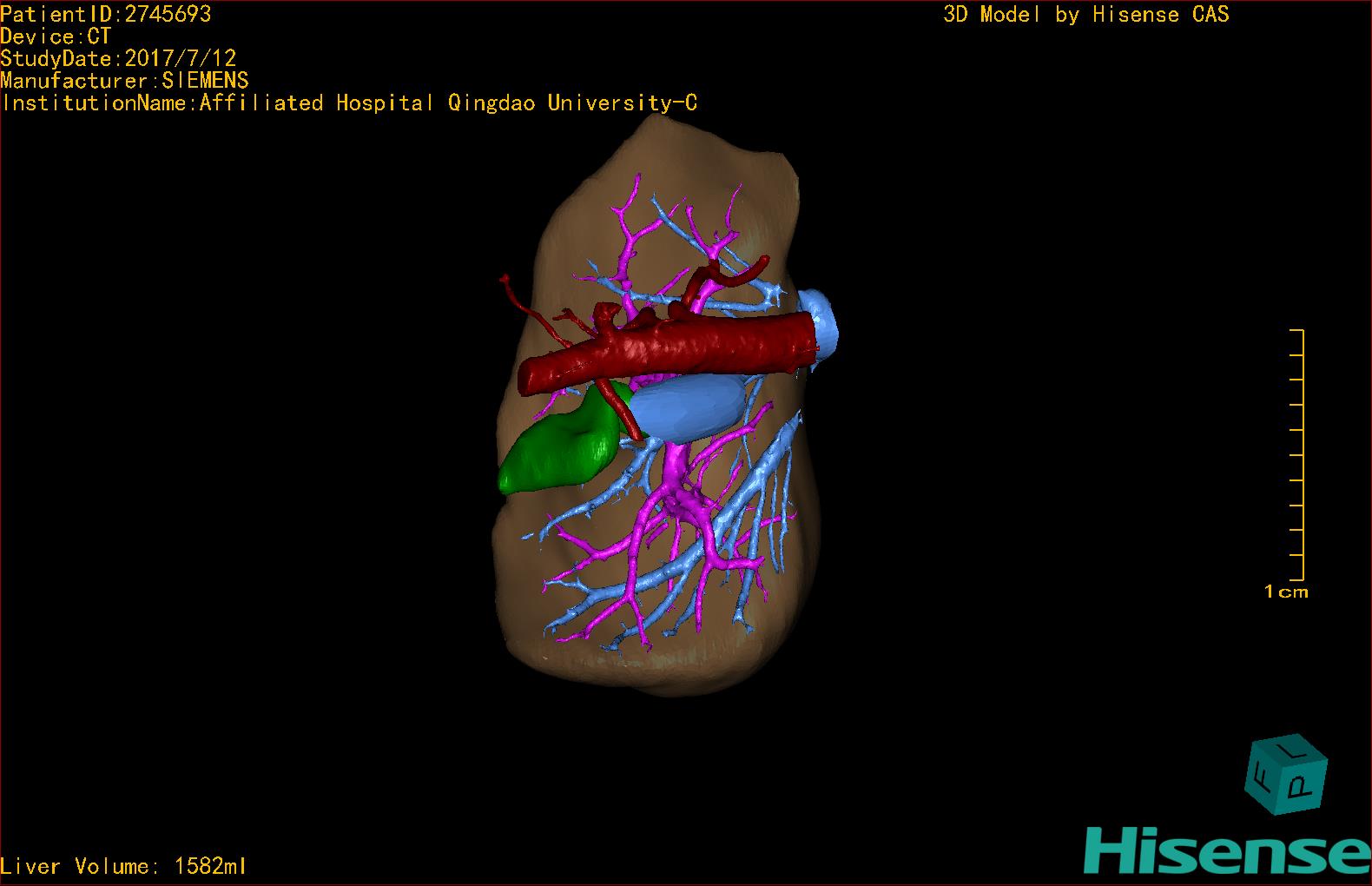Click the StudyDate:2017/7/12 text
This screenshot has height=886, width=1372.
coord(118,58)
